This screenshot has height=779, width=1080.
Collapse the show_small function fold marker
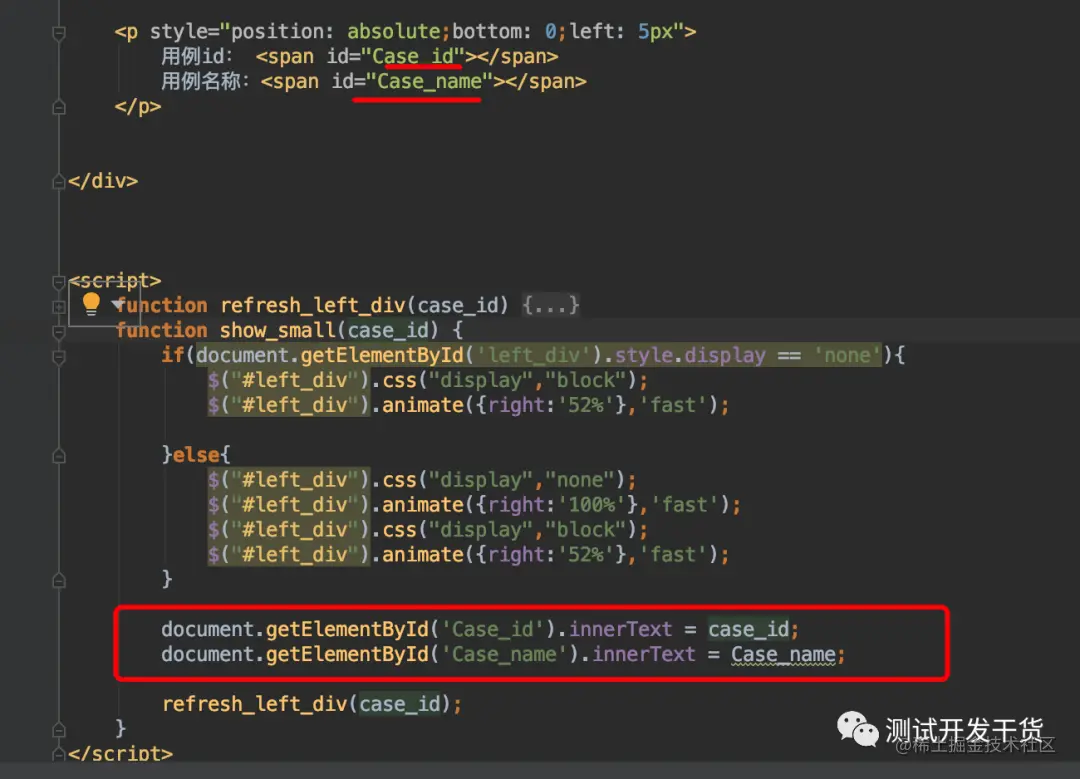(x=59, y=332)
